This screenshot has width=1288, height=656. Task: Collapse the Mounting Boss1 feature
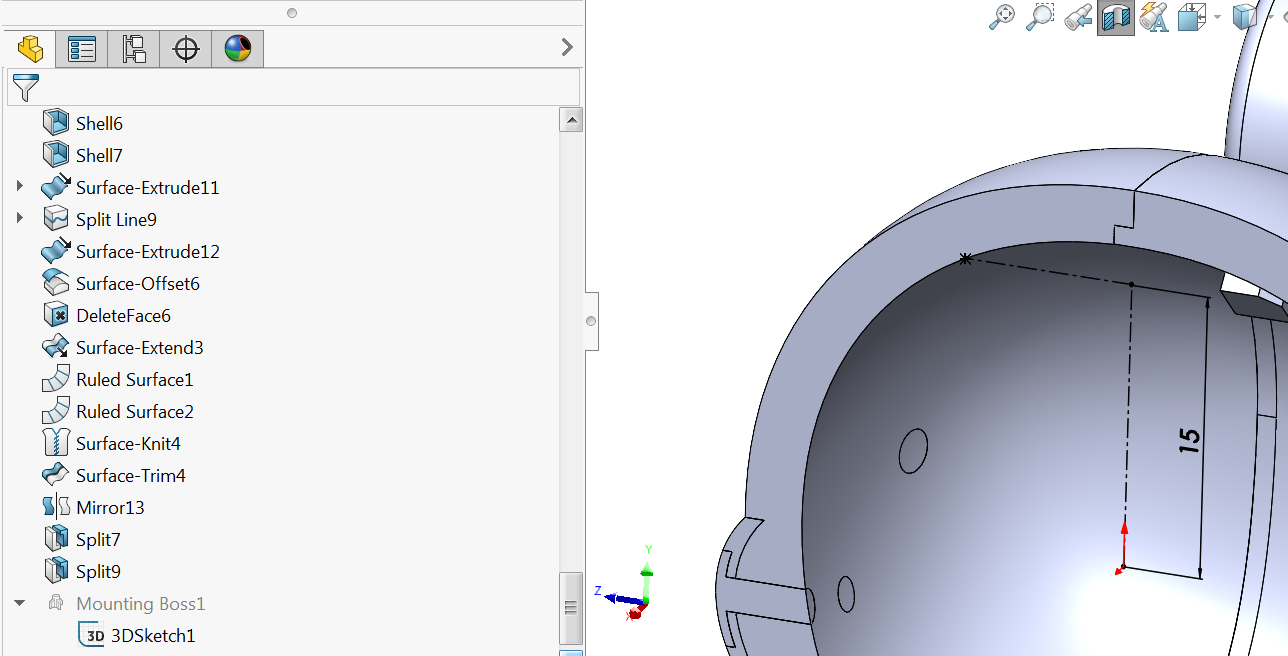click(x=20, y=602)
